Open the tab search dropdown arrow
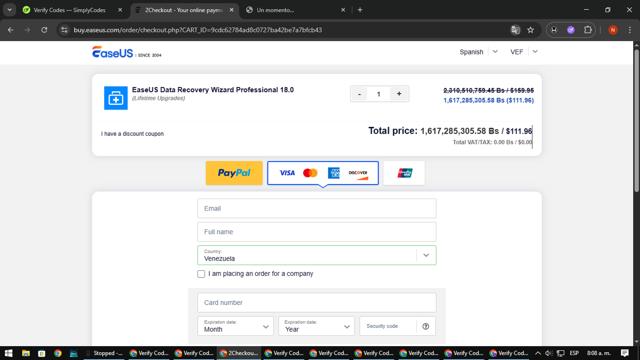 pyautogui.click(x=9, y=10)
